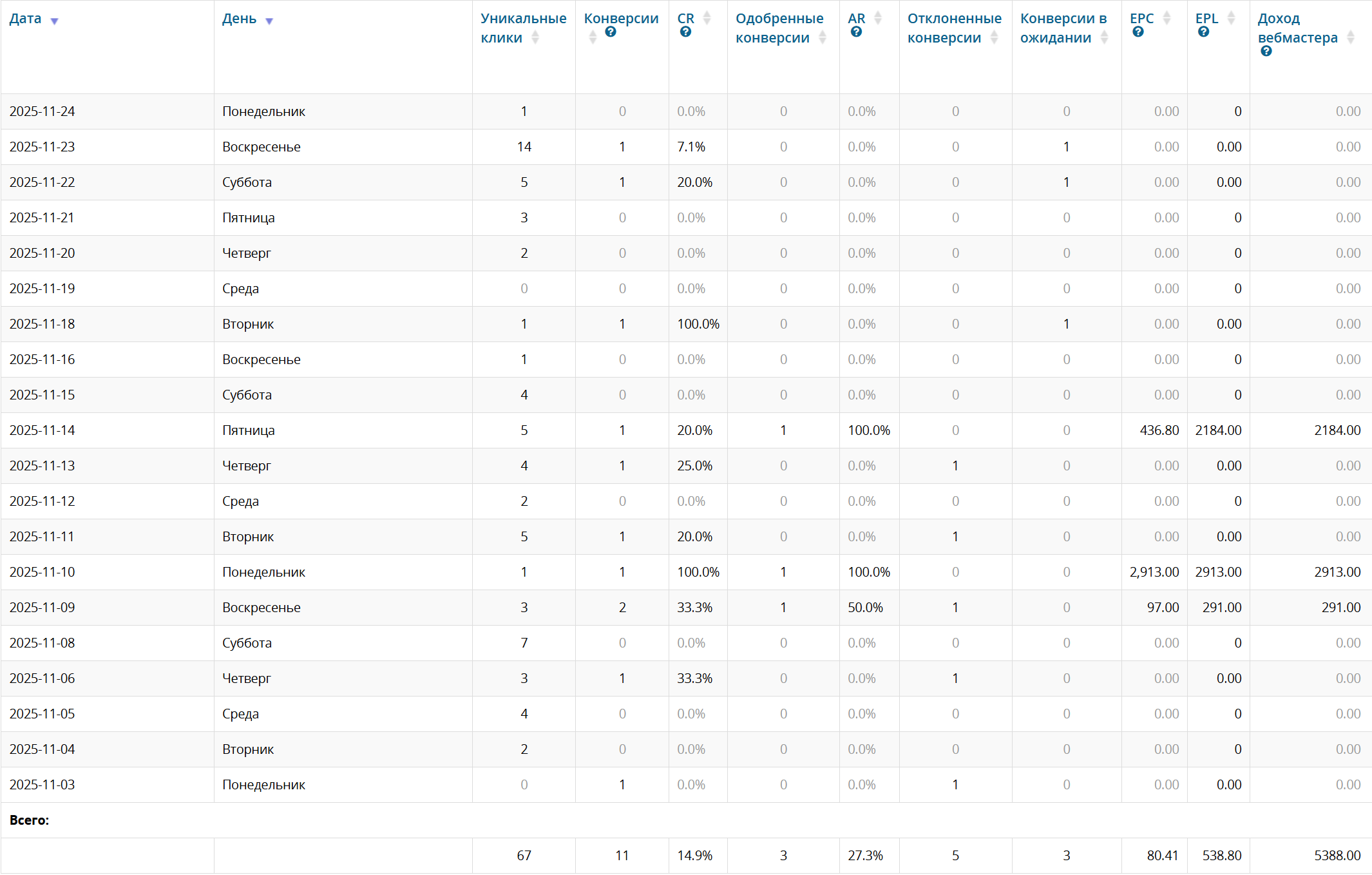Click the Доход вебмастера header link

[1297, 28]
